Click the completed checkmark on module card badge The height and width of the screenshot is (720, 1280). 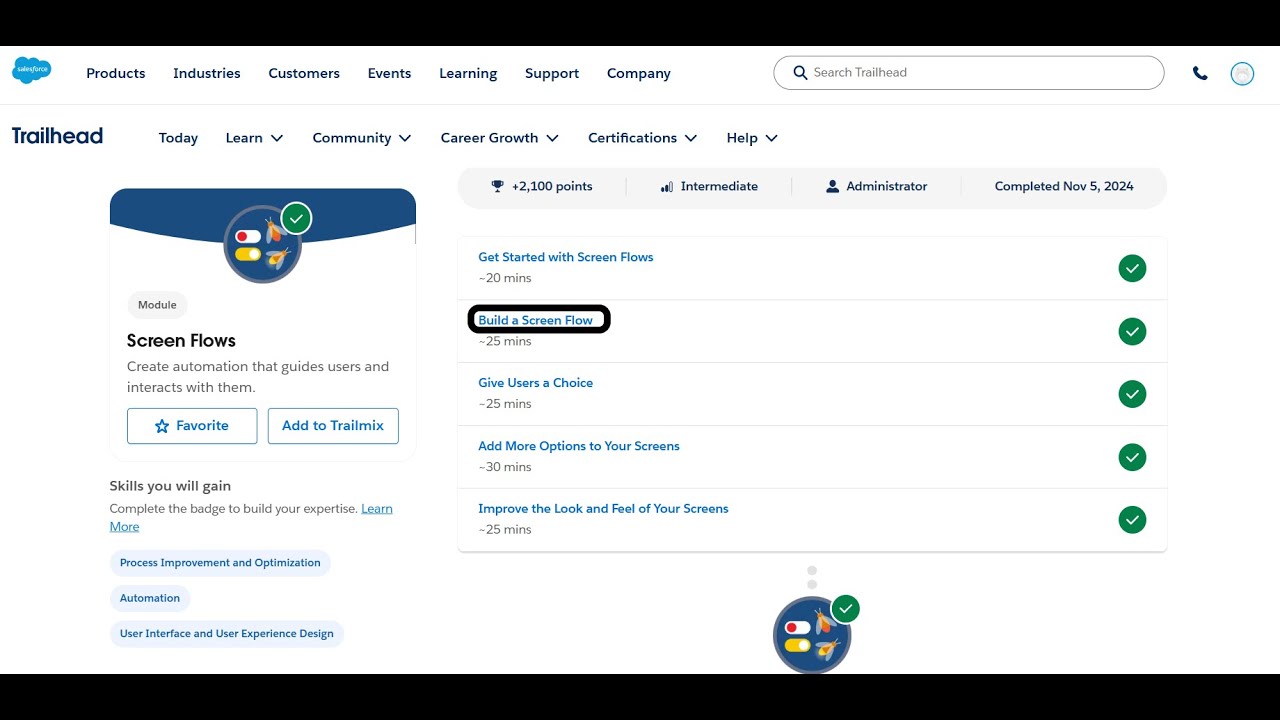(x=296, y=218)
